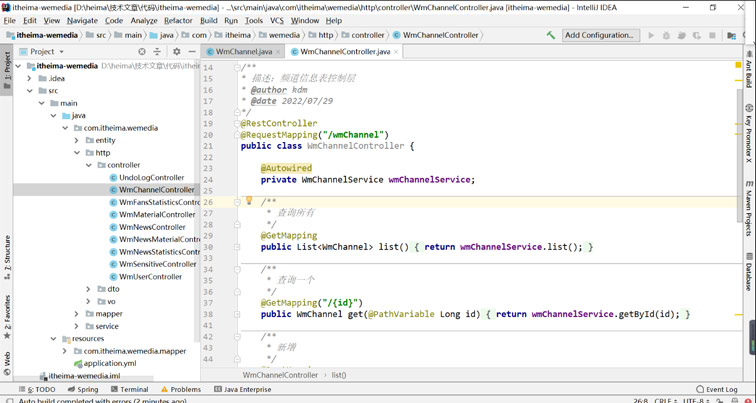Open the Navigate menu

(x=82, y=21)
